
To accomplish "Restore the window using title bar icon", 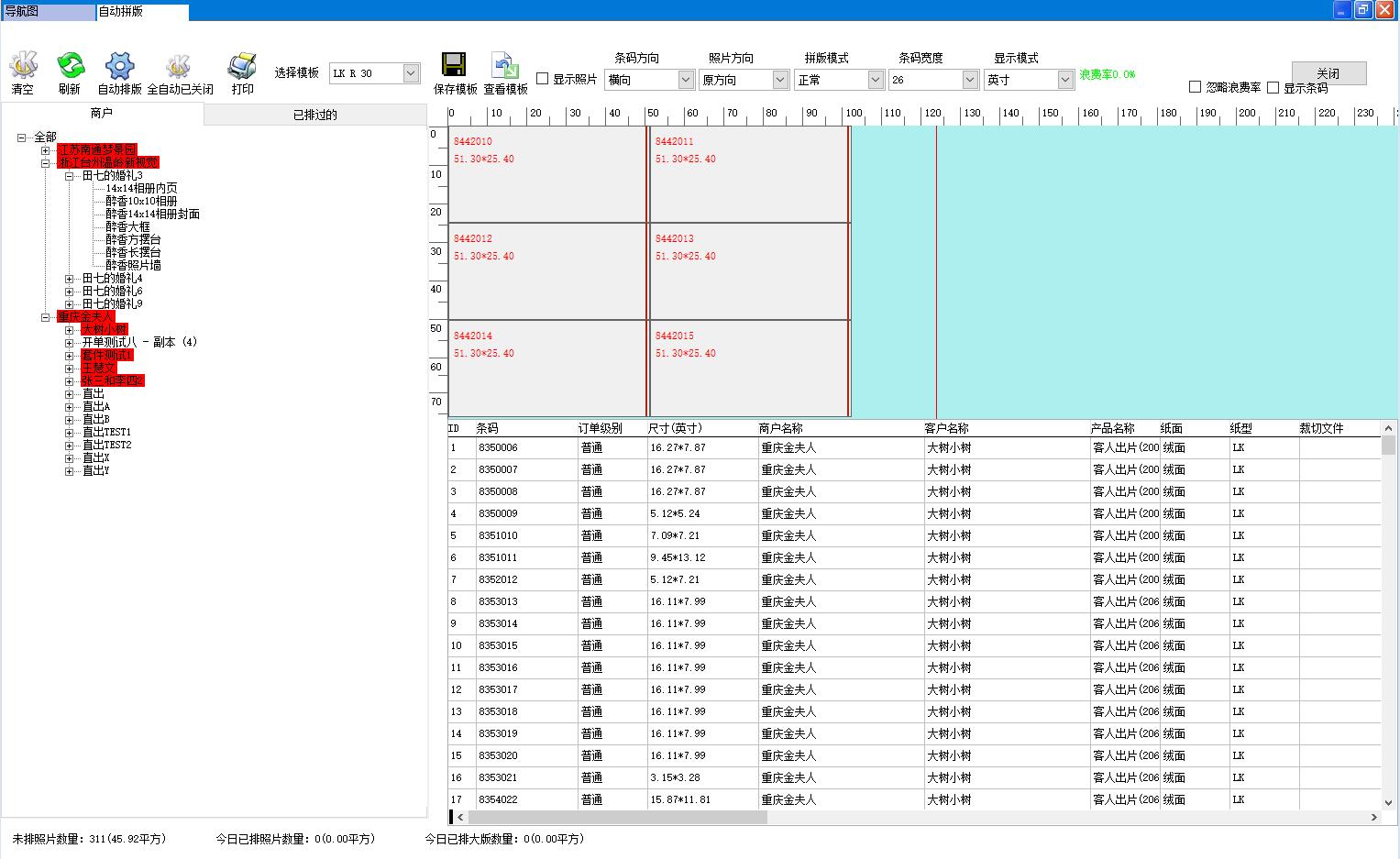I will (x=1363, y=10).
